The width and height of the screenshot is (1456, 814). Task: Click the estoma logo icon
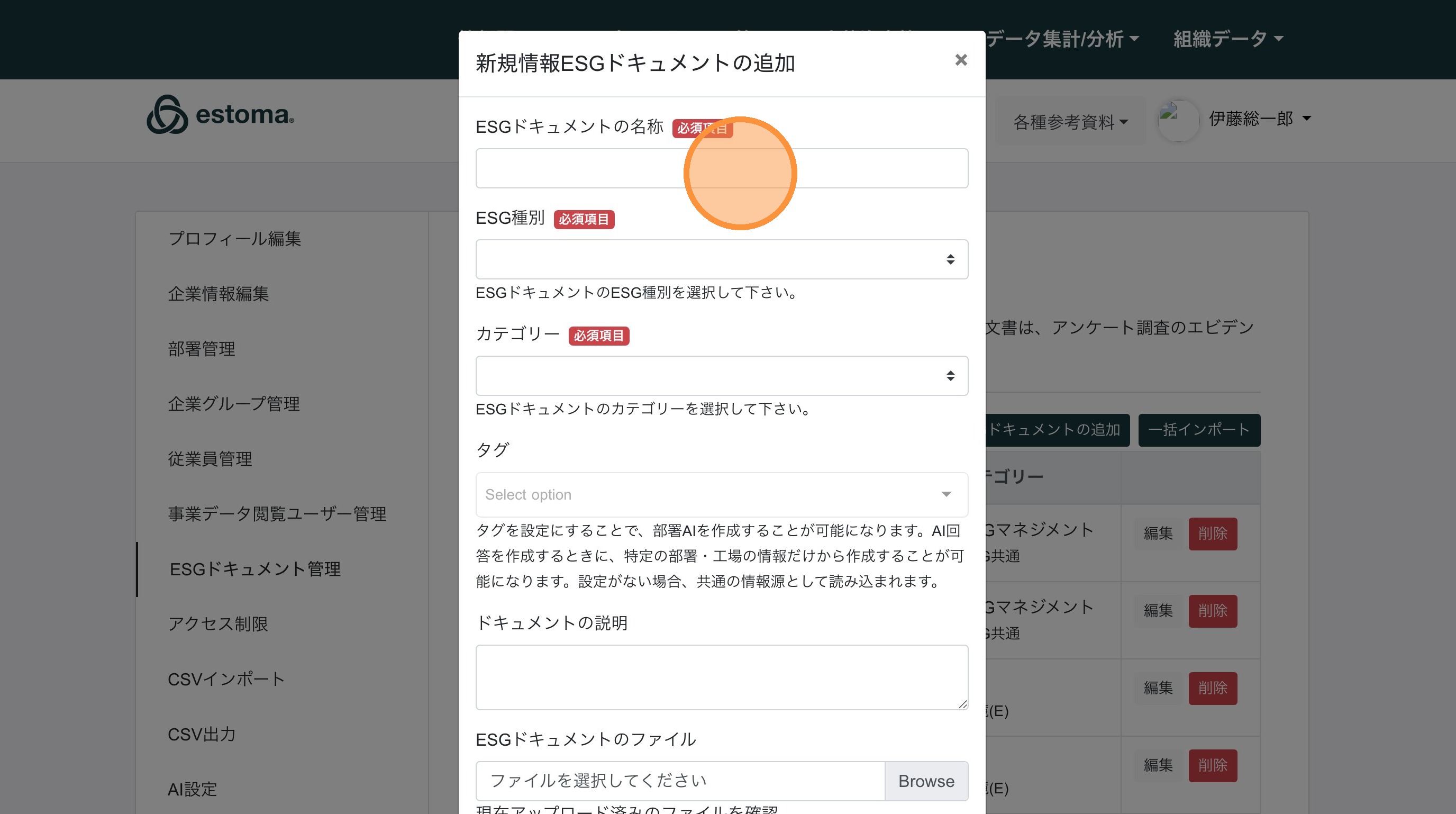(167, 115)
